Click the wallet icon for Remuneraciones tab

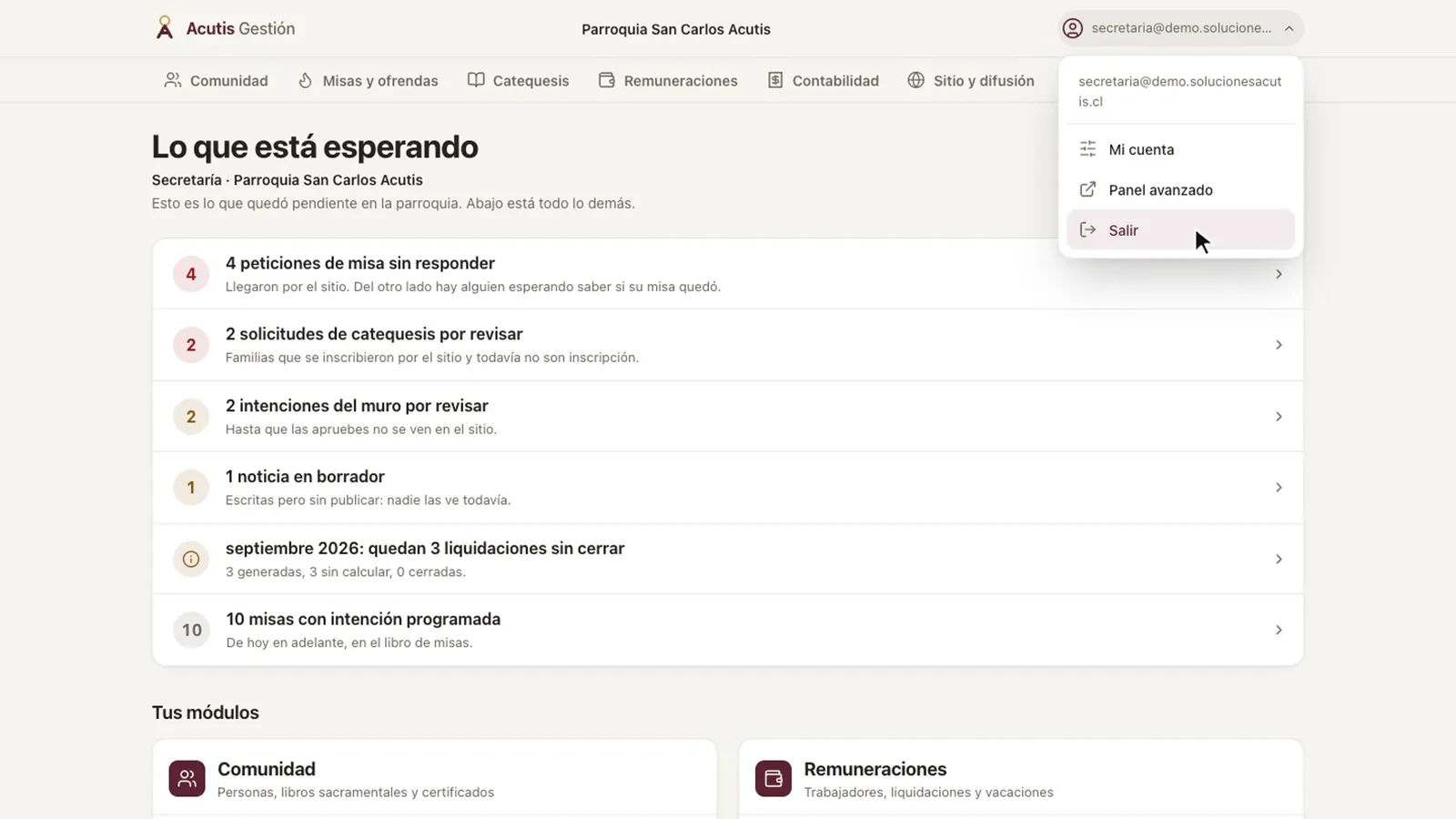click(x=607, y=80)
